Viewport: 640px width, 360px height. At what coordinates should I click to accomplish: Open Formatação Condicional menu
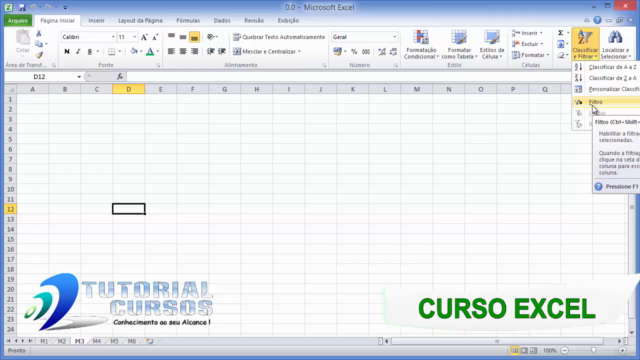(421, 44)
